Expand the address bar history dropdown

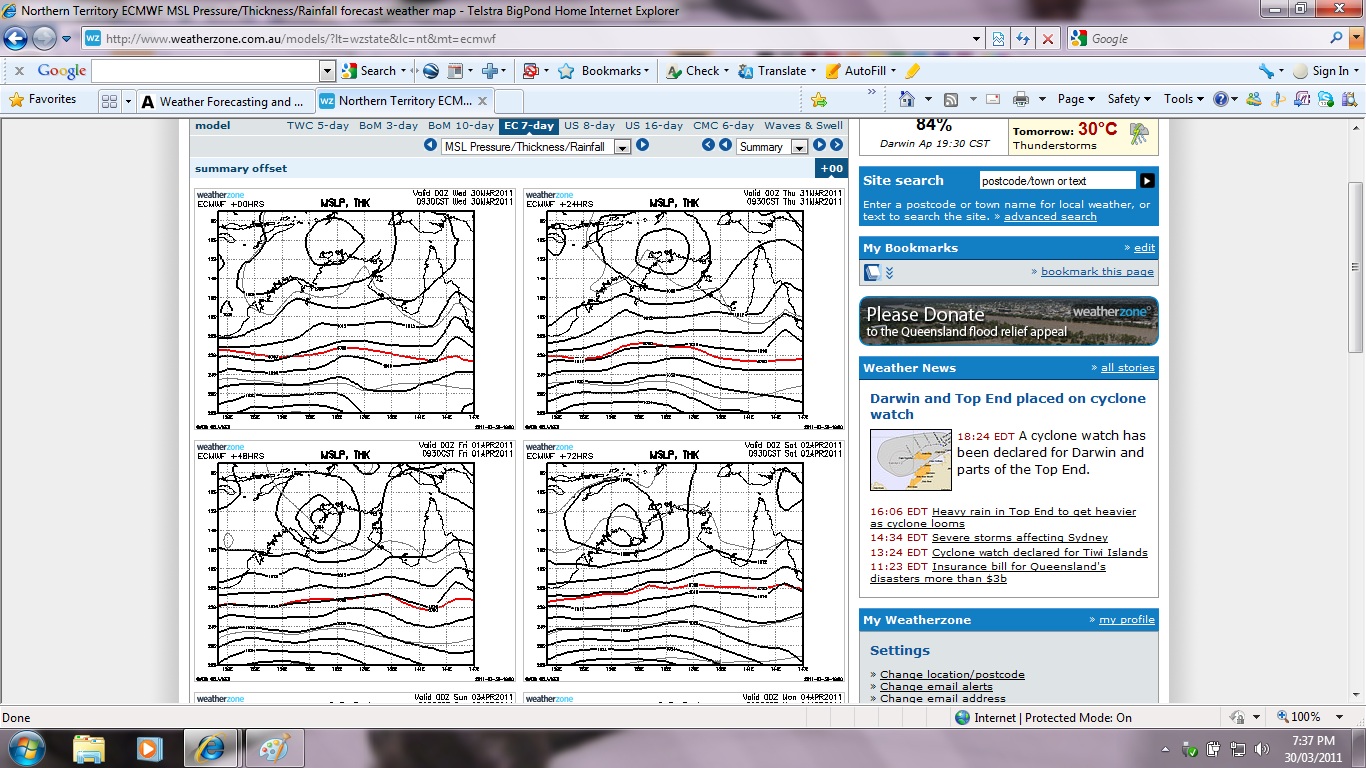click(977, 38)
